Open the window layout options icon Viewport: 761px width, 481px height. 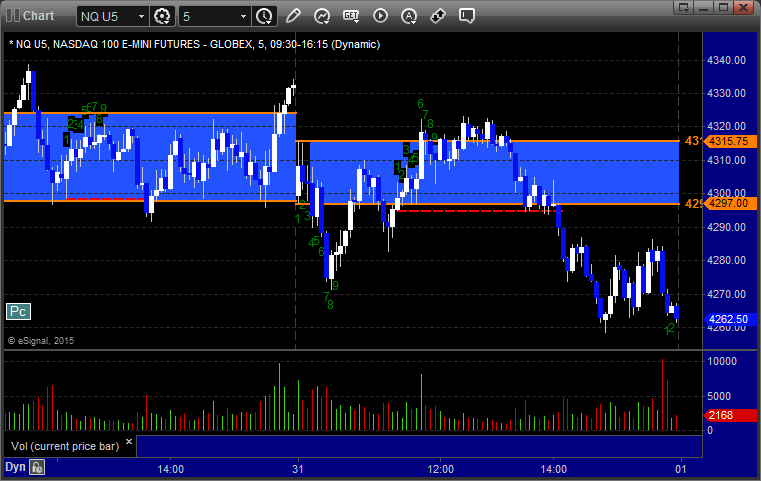[x=684, y=7]
